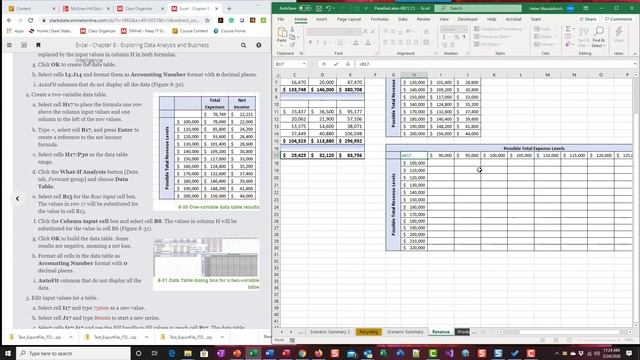The width and height of the screenshot is (640, 360).
Task: Click Figure 8-31 Data Table thumbnail
Action: pyautogui.click(x=206, y=258)
